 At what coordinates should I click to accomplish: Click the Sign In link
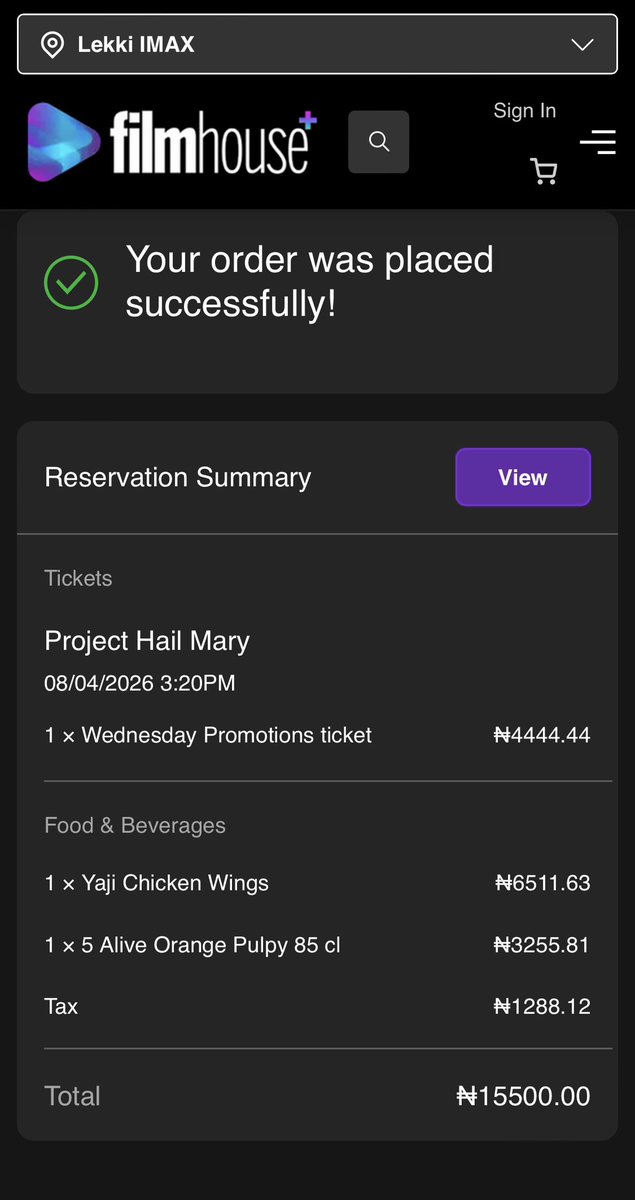coord(524,111)
